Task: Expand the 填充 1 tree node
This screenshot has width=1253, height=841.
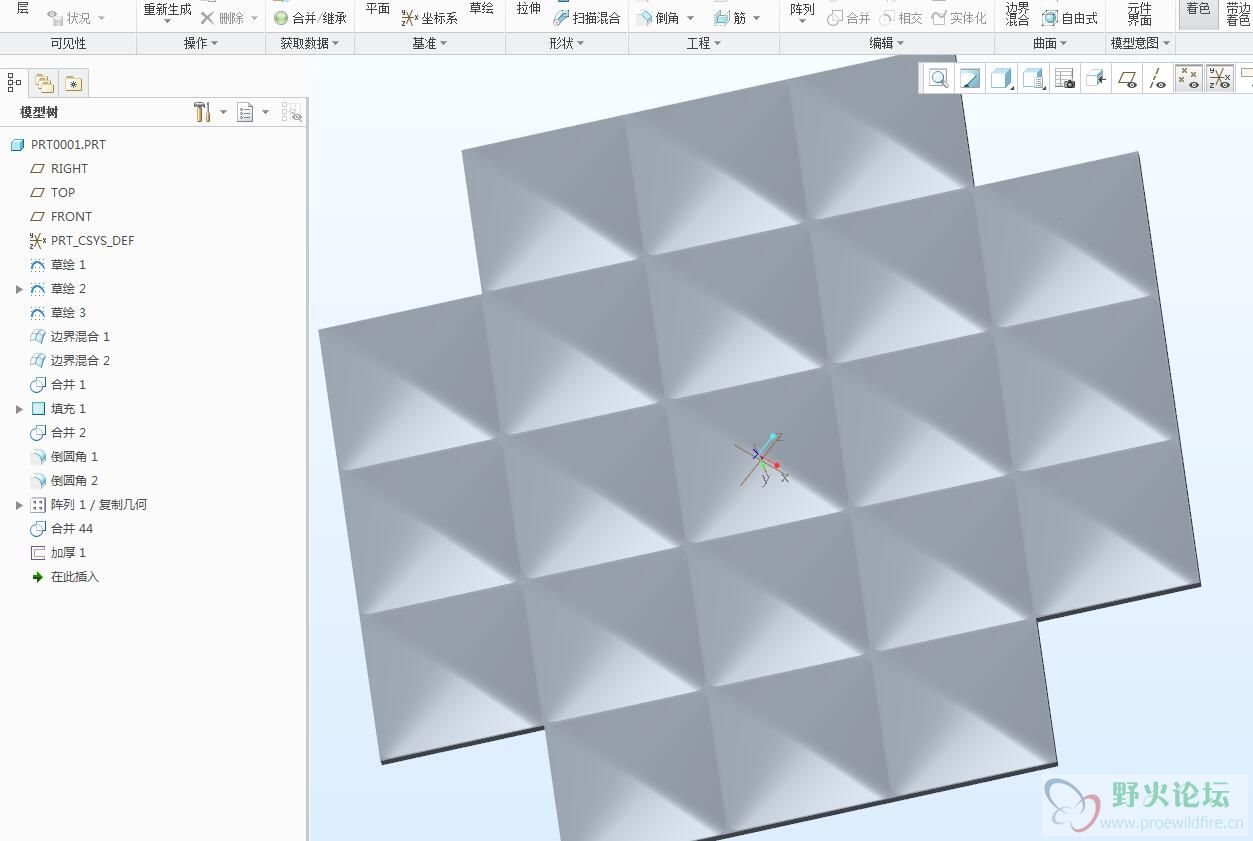Action: (19, 409)
